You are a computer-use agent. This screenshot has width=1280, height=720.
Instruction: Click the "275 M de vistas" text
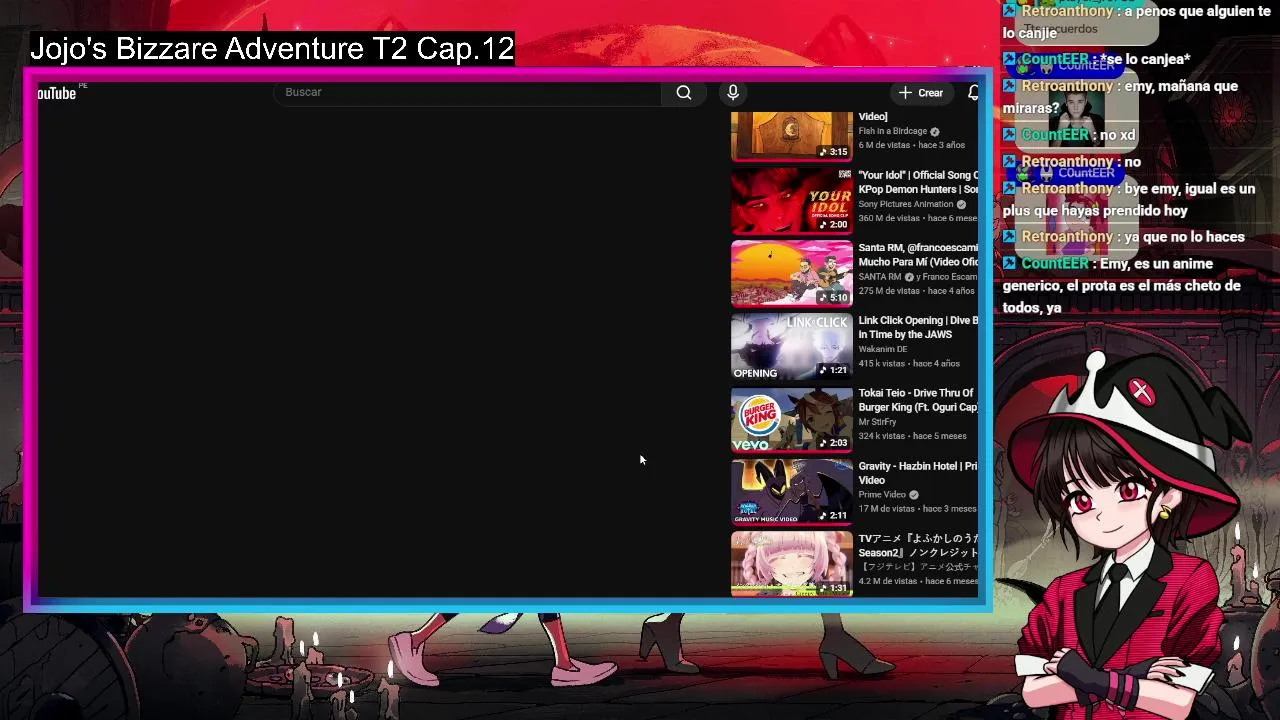(x=888, y=291)
